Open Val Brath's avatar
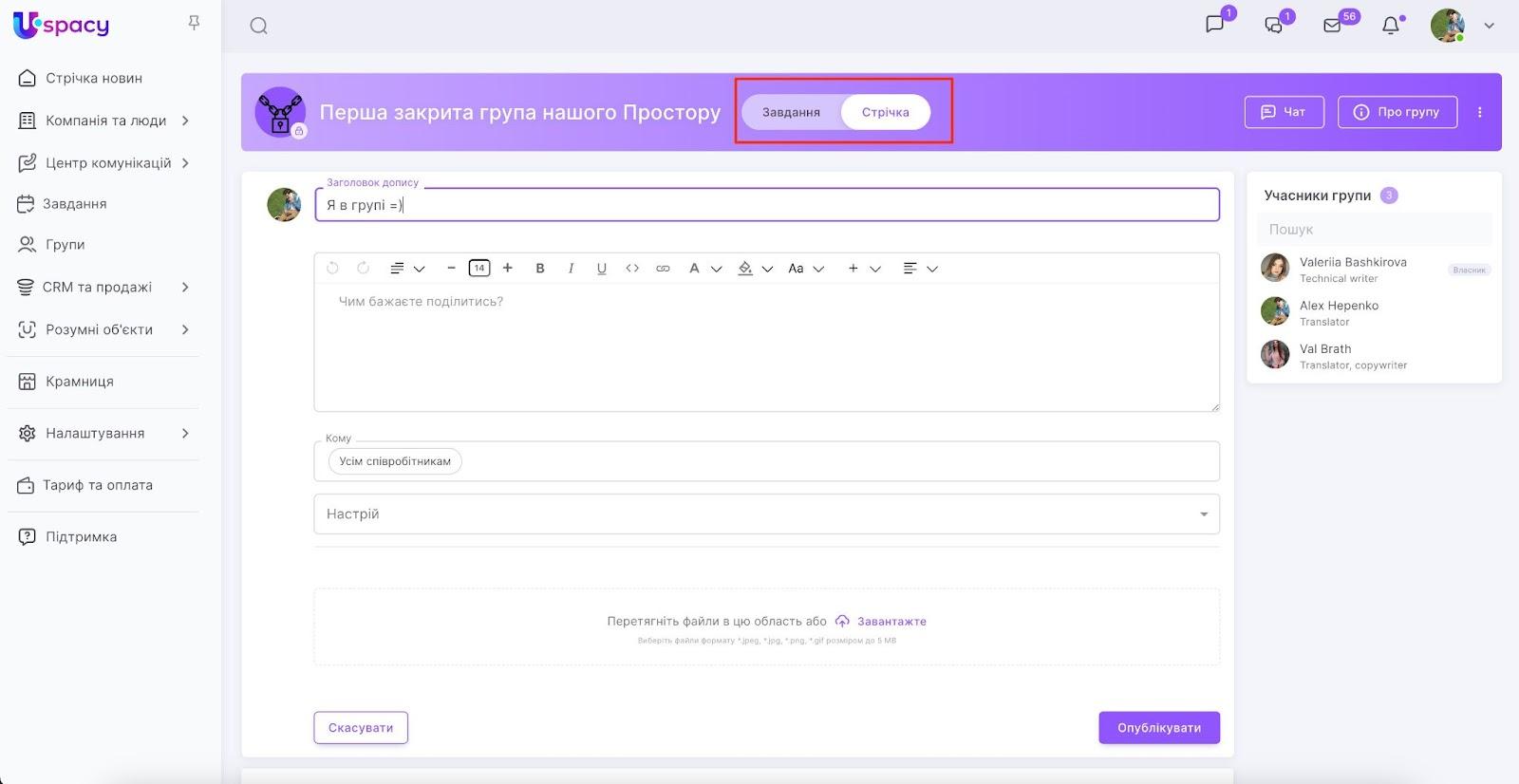The image size is (1519, 784). pos(1275,355)
